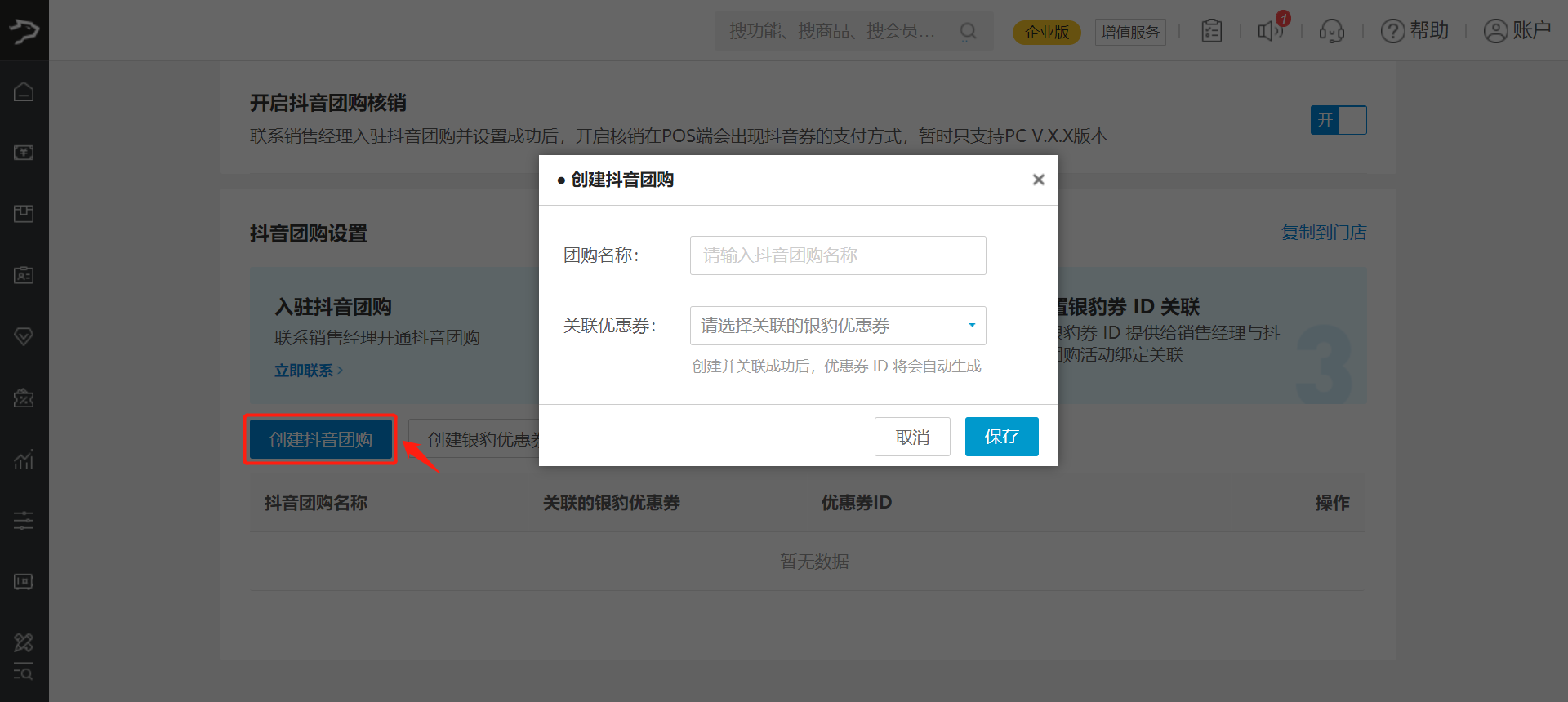Click 取消 in the dialog
This screenshot has height=702, width=1568.
pos(912,437)
